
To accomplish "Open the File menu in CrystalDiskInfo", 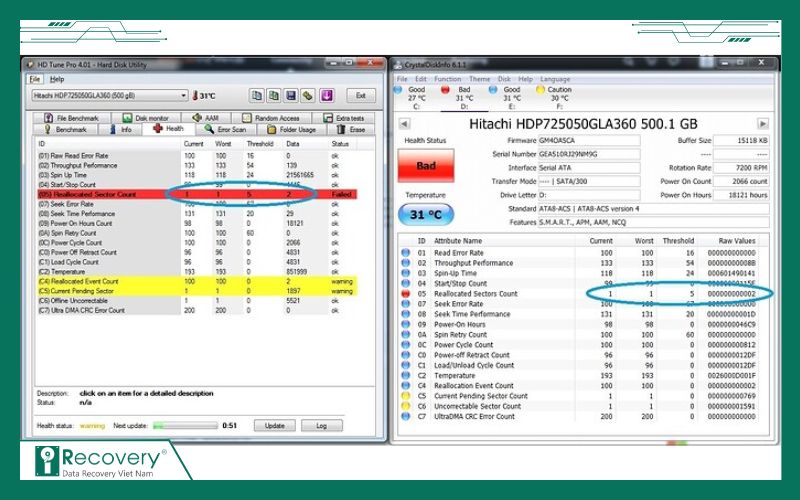I will (x=402, y=79).
